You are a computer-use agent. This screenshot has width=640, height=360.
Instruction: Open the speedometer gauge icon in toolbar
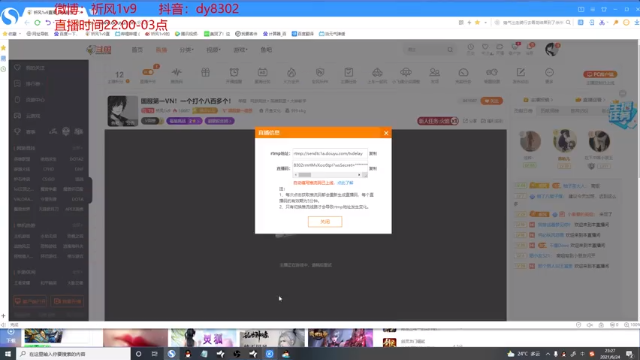[x=463, y=73]
